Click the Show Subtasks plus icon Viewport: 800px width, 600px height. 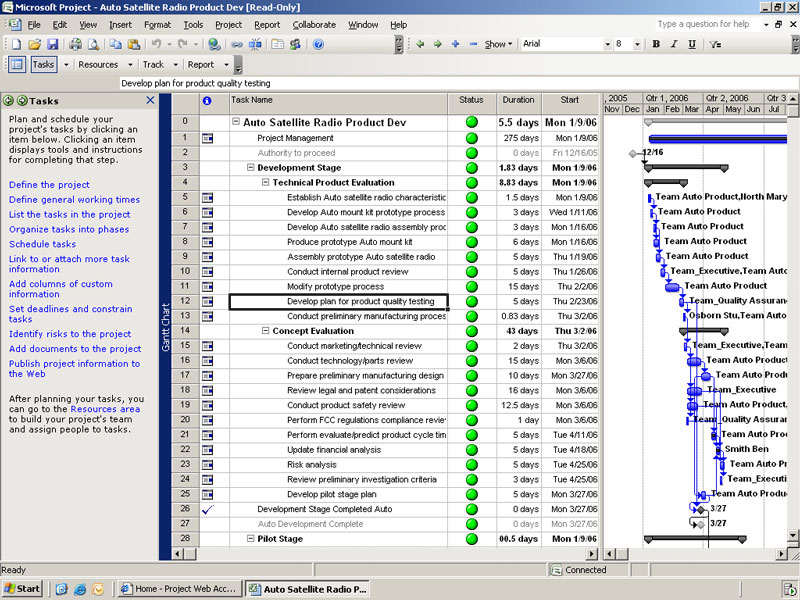[x=455, y=44]
